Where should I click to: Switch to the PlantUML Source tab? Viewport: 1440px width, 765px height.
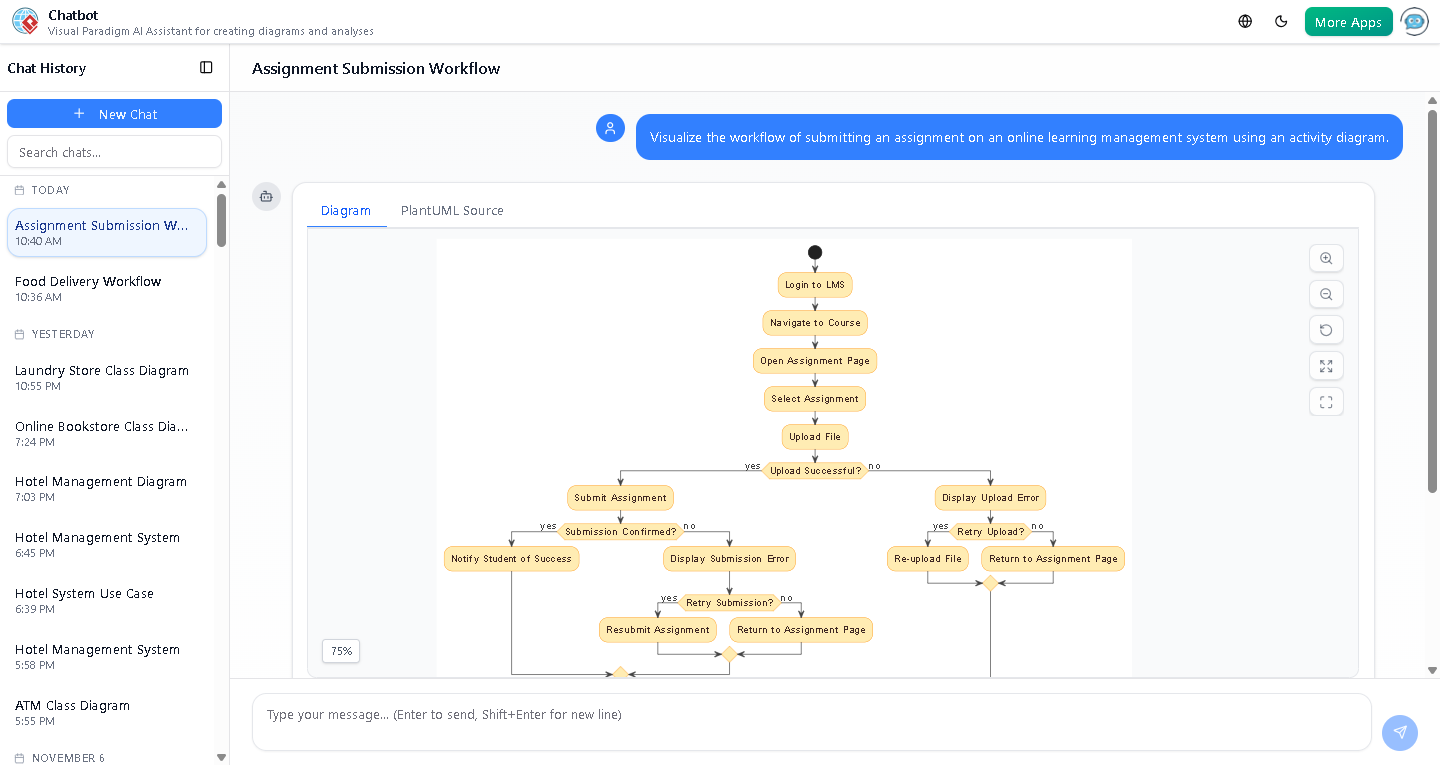452,210
